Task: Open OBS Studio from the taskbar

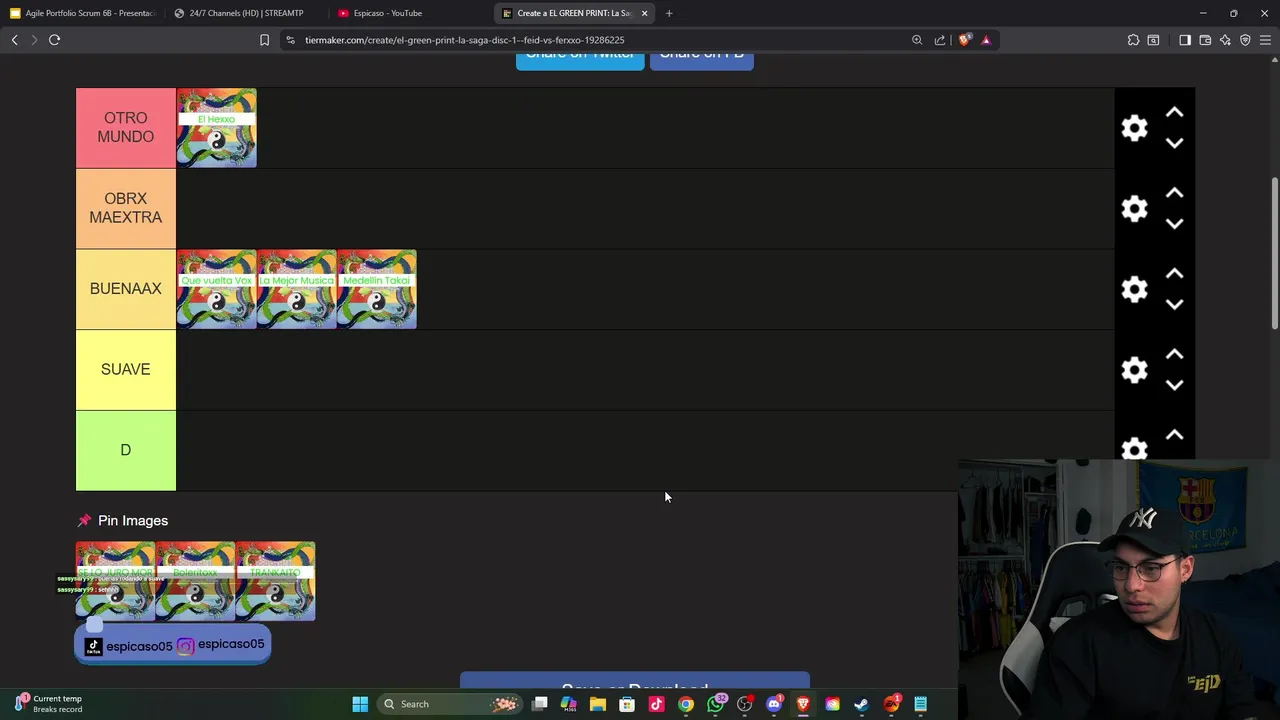Action: pos(744,704)
